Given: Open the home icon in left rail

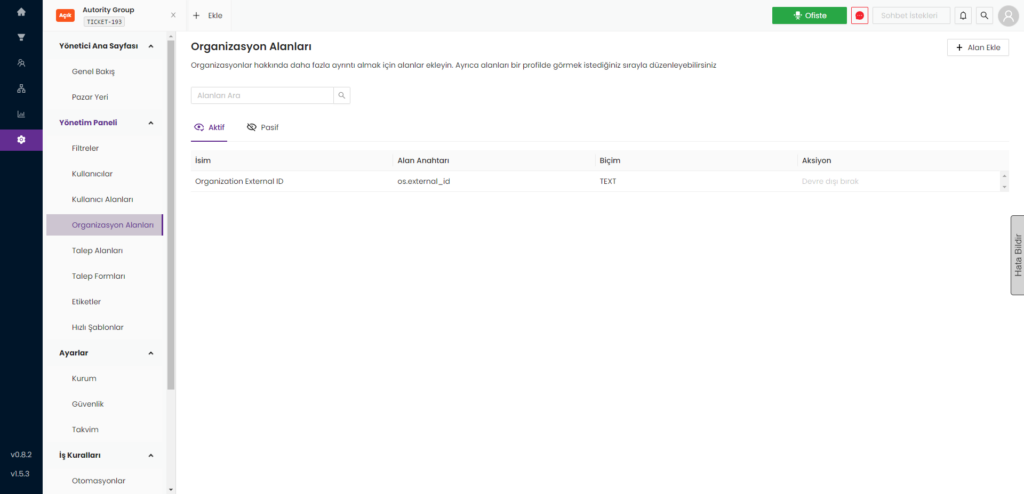Looking at the screenshot, I should tap(21, 12).
